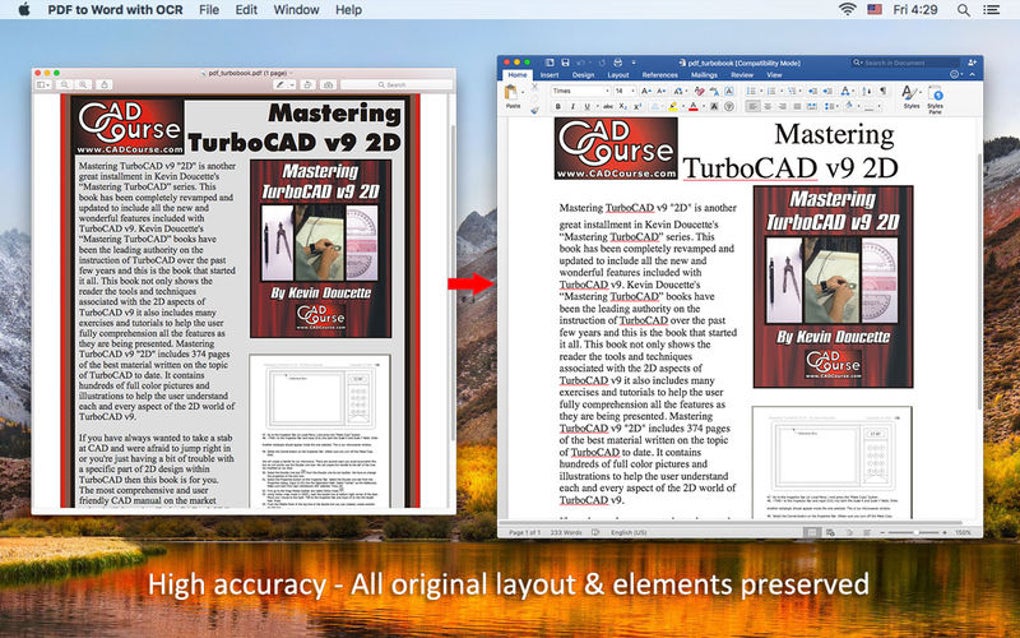Viewport: 1020px width, 638px height.
Task: Click Search field in Preview window
Action: pos(396,85)
